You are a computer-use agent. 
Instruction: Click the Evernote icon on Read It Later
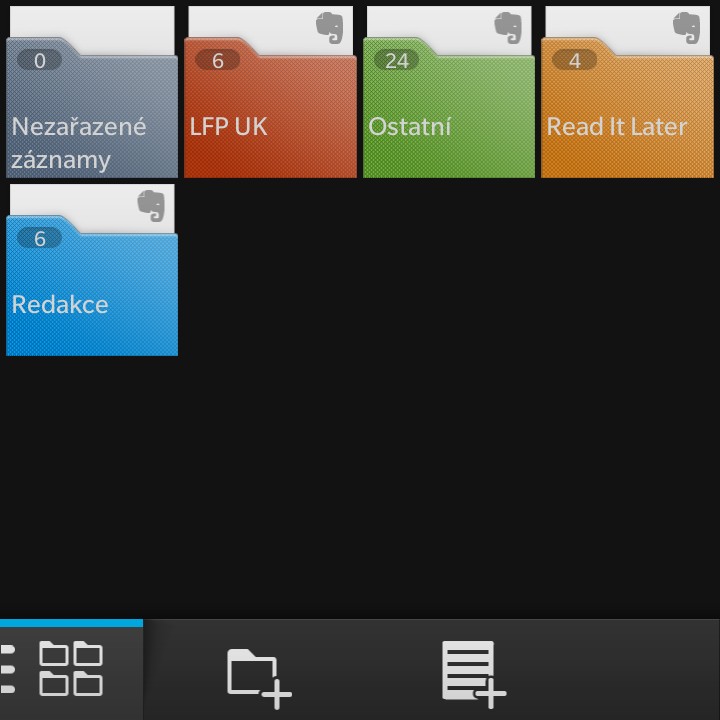[x=686, y=28]
